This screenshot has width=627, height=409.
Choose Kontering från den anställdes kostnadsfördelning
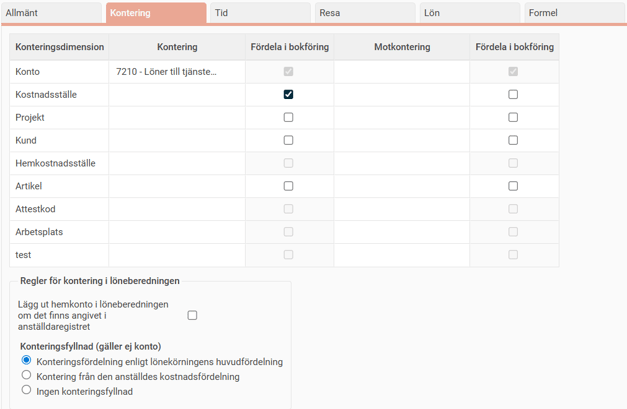(27, 376)
